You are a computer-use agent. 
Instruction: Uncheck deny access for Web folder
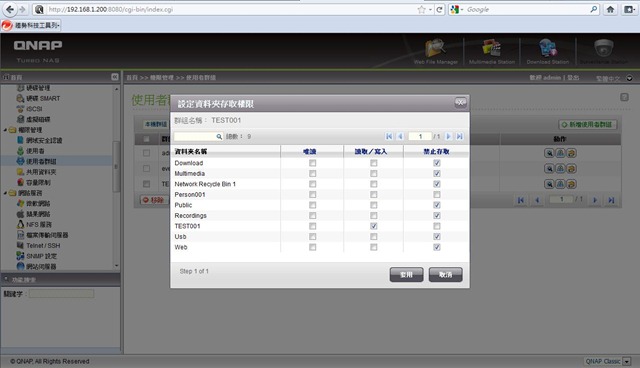pos(437,247)
